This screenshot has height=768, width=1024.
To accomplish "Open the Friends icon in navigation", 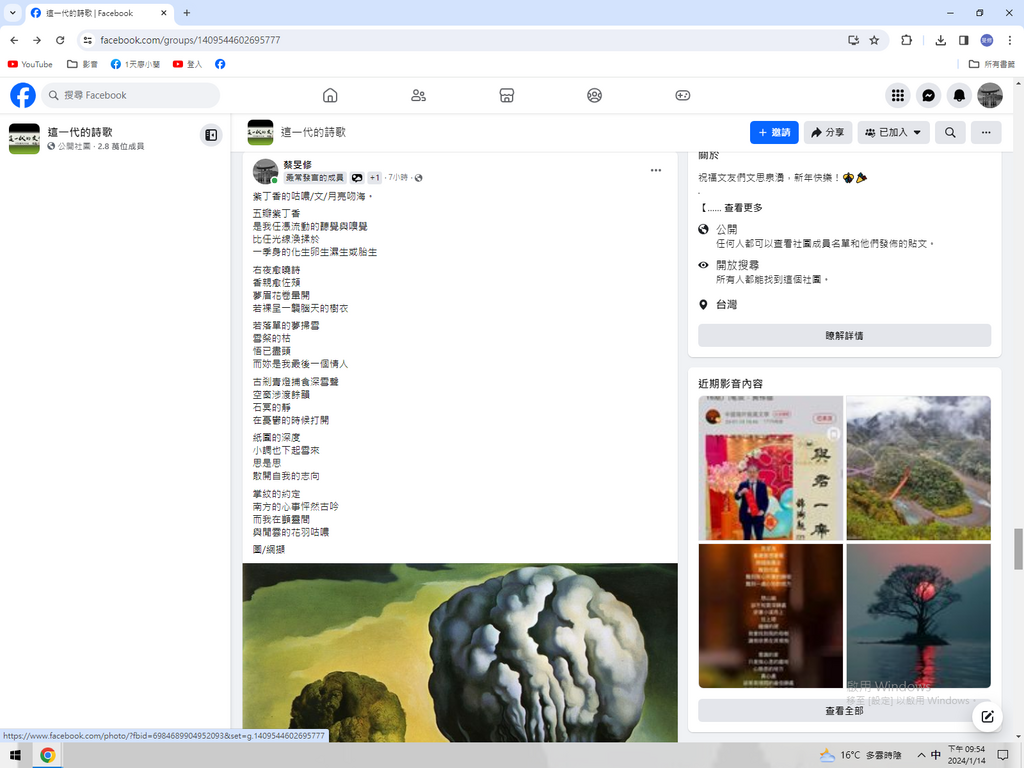I will click(418, 95).
